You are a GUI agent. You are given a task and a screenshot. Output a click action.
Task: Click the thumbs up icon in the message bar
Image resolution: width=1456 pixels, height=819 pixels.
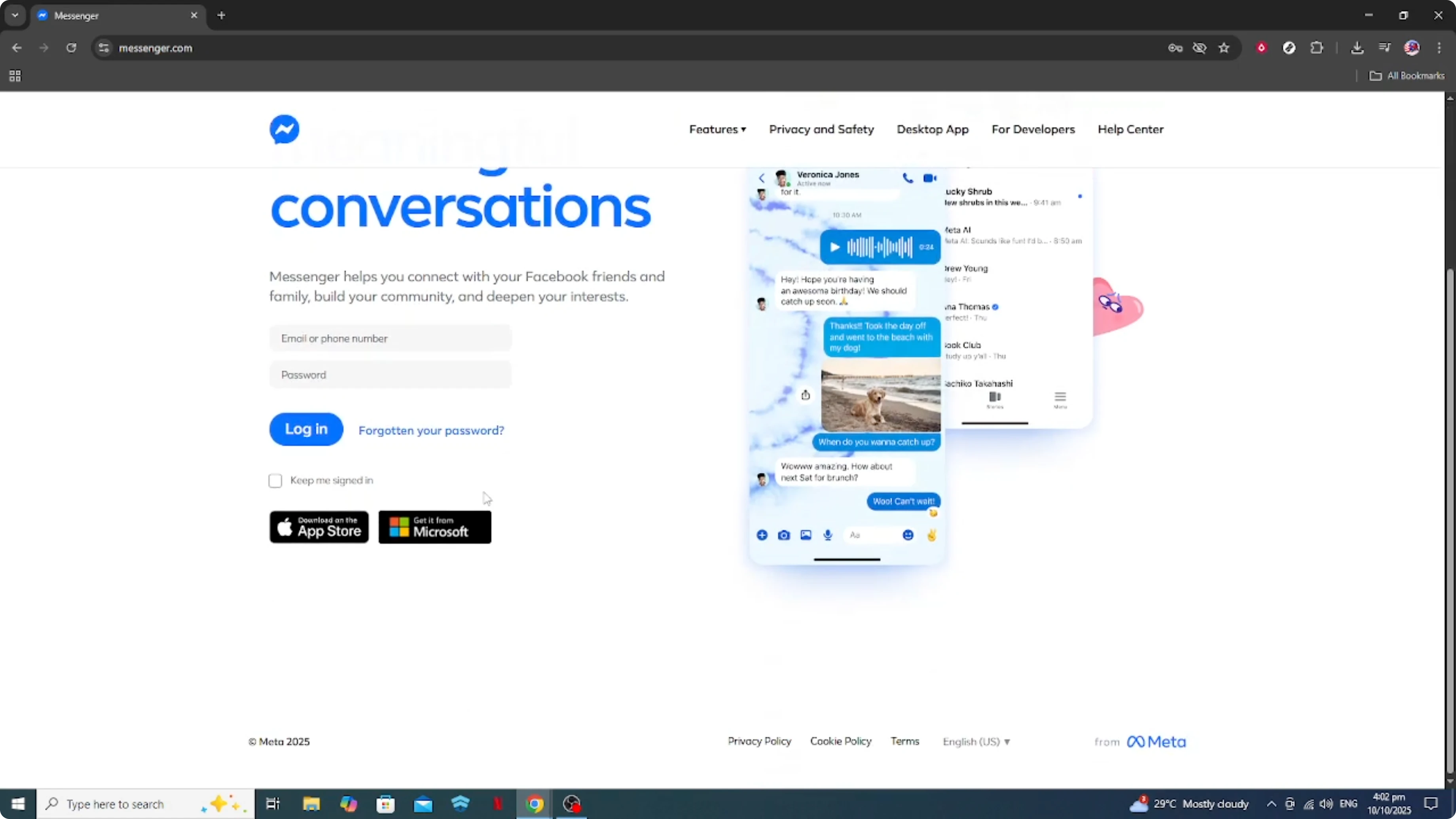click(x=932, y=535)
